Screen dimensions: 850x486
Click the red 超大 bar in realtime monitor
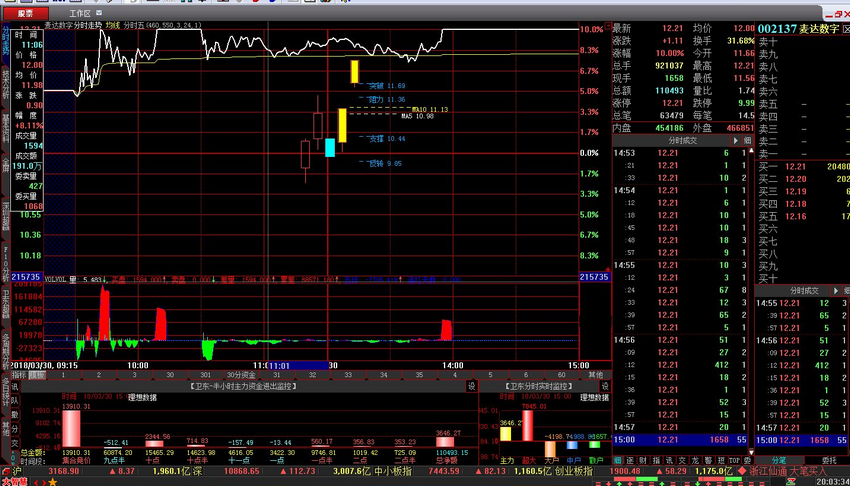tap(527, 425)
